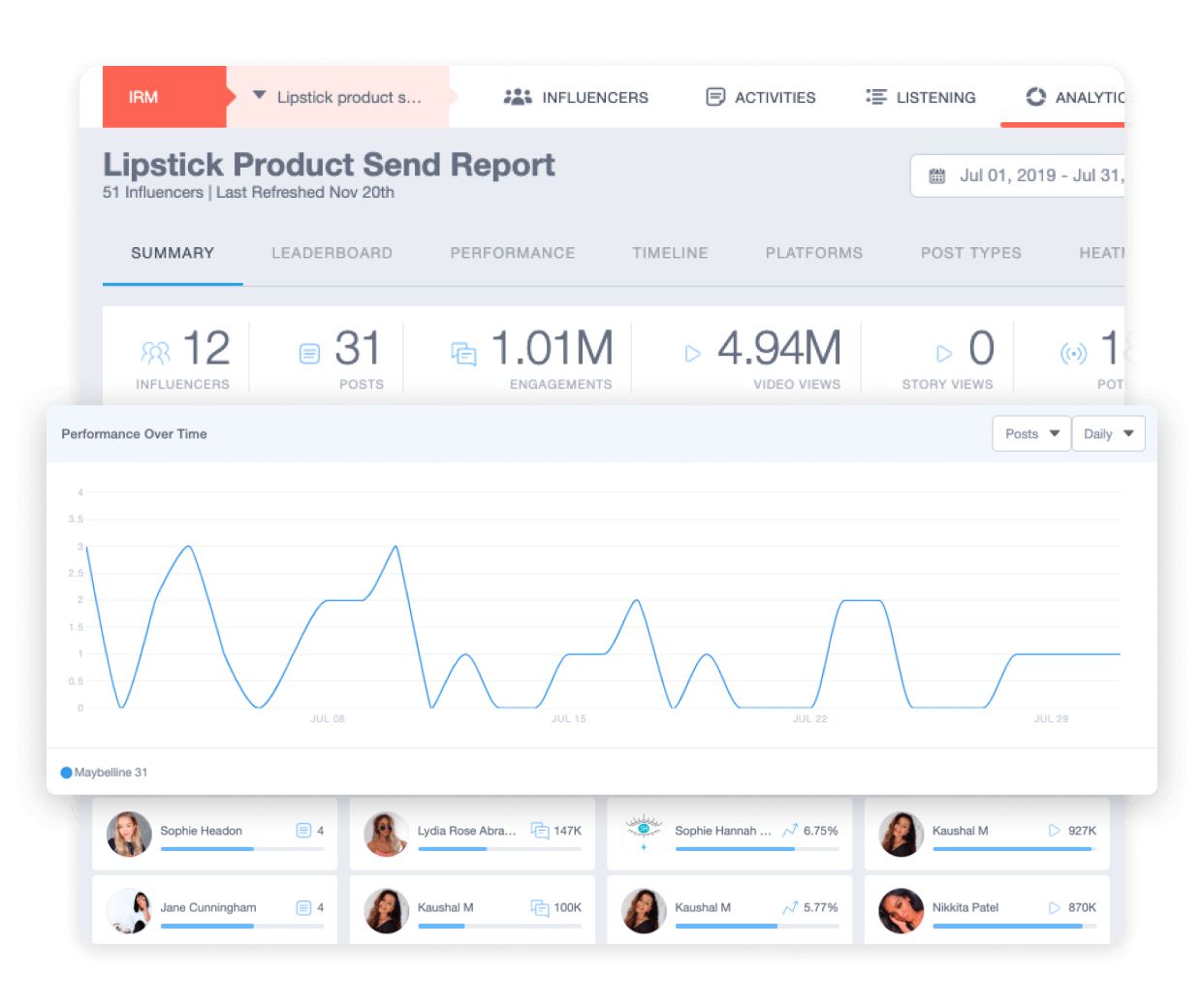Click the story views eye icon beside 0
This screenshot has width=1202, height=1008.
[x=942, y=355]
